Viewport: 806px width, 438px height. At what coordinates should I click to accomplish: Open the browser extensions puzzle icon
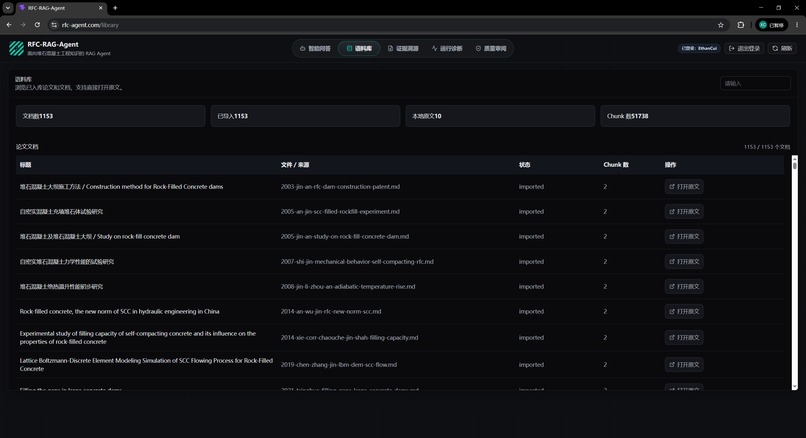[740, 25]
